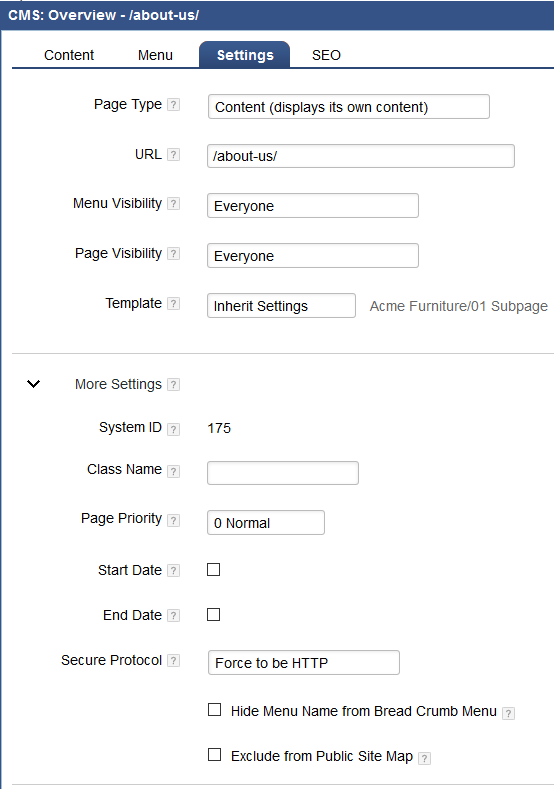The image size is (554, 789).
Task: Check Hide Menu Name from Bread Crumb Menu
Action: [214, 709]
